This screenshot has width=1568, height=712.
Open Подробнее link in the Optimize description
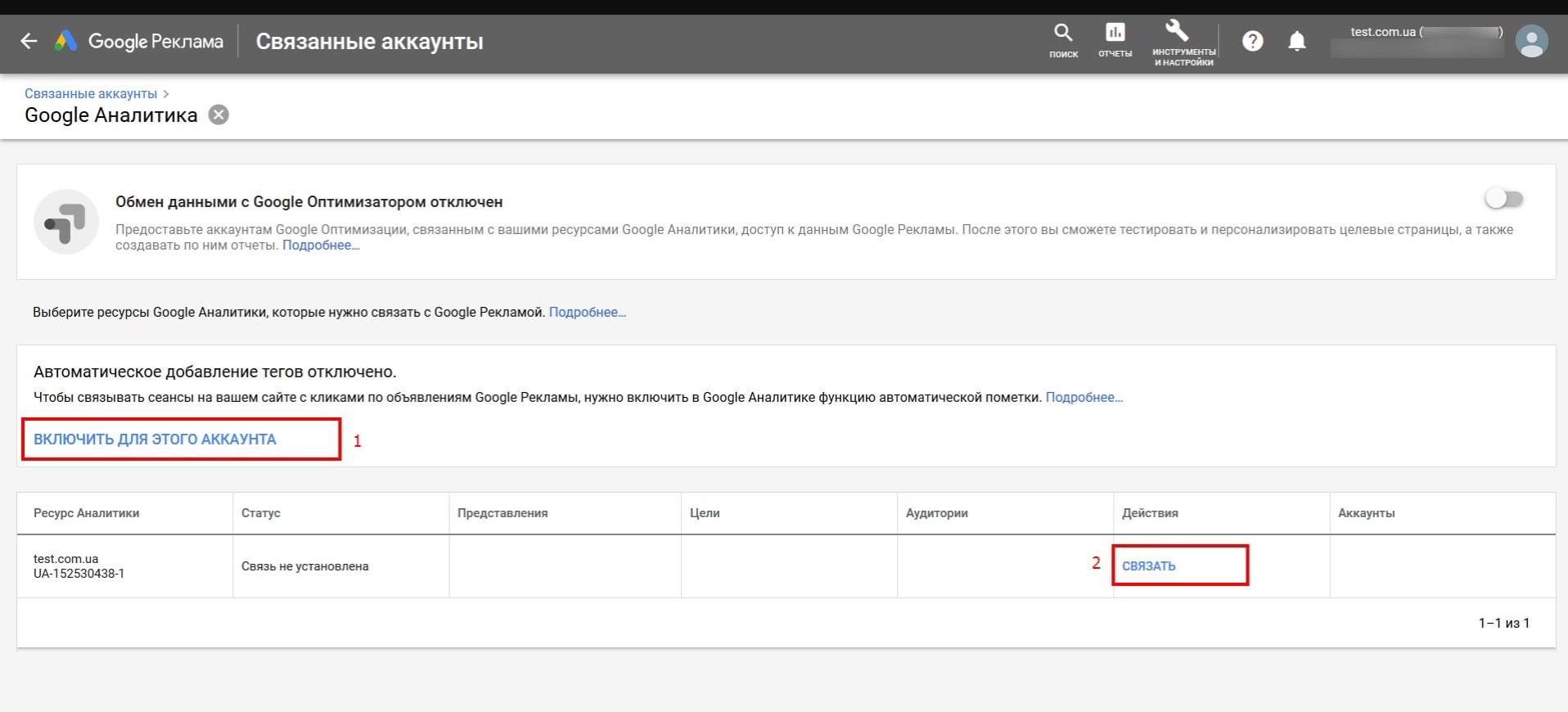pos(321,246)
